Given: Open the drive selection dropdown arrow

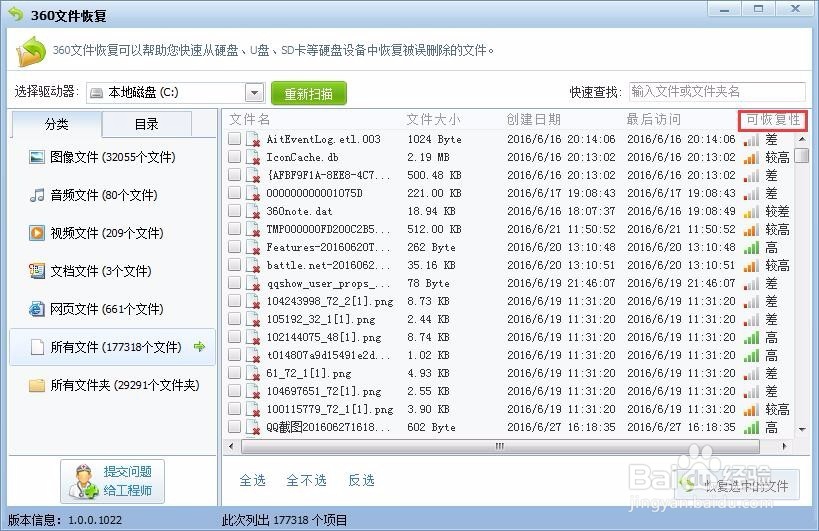Looking at the screenshot, I should click(254, 93).
